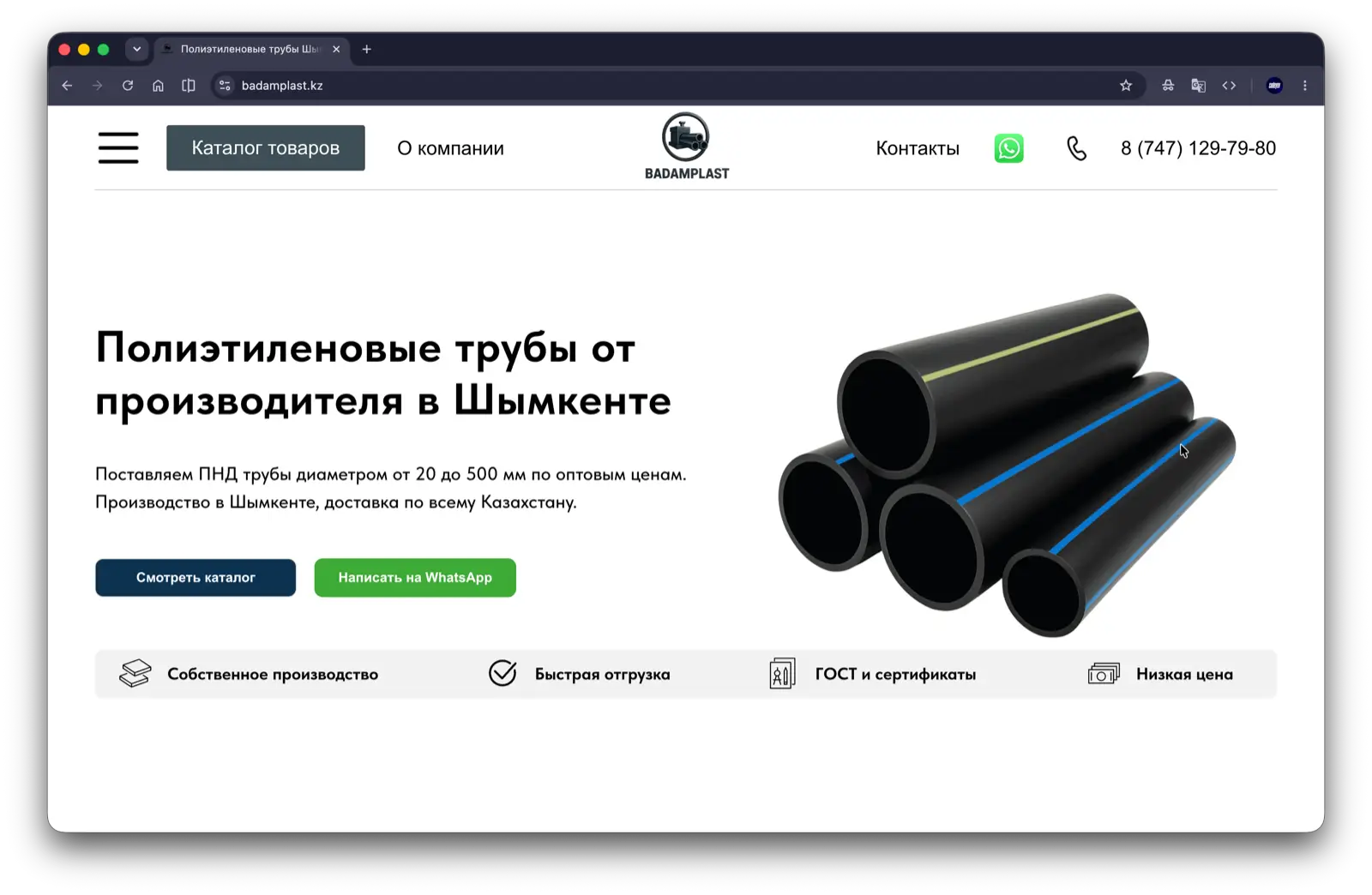Viewport: 1372px width, 895px height.
Task: Click the ГОСТ и сертификаты document icon
Action: pyautogui.click(x=782, y=674)
